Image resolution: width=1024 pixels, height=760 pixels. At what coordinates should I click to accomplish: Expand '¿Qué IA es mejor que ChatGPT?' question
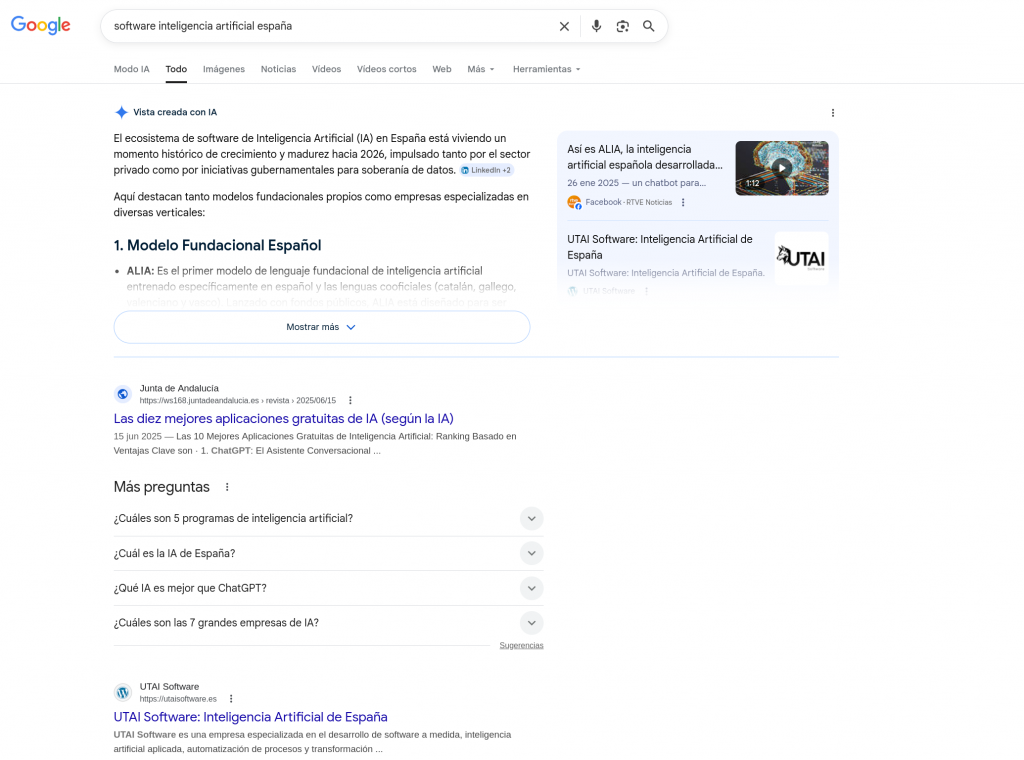tap(532, 588)
